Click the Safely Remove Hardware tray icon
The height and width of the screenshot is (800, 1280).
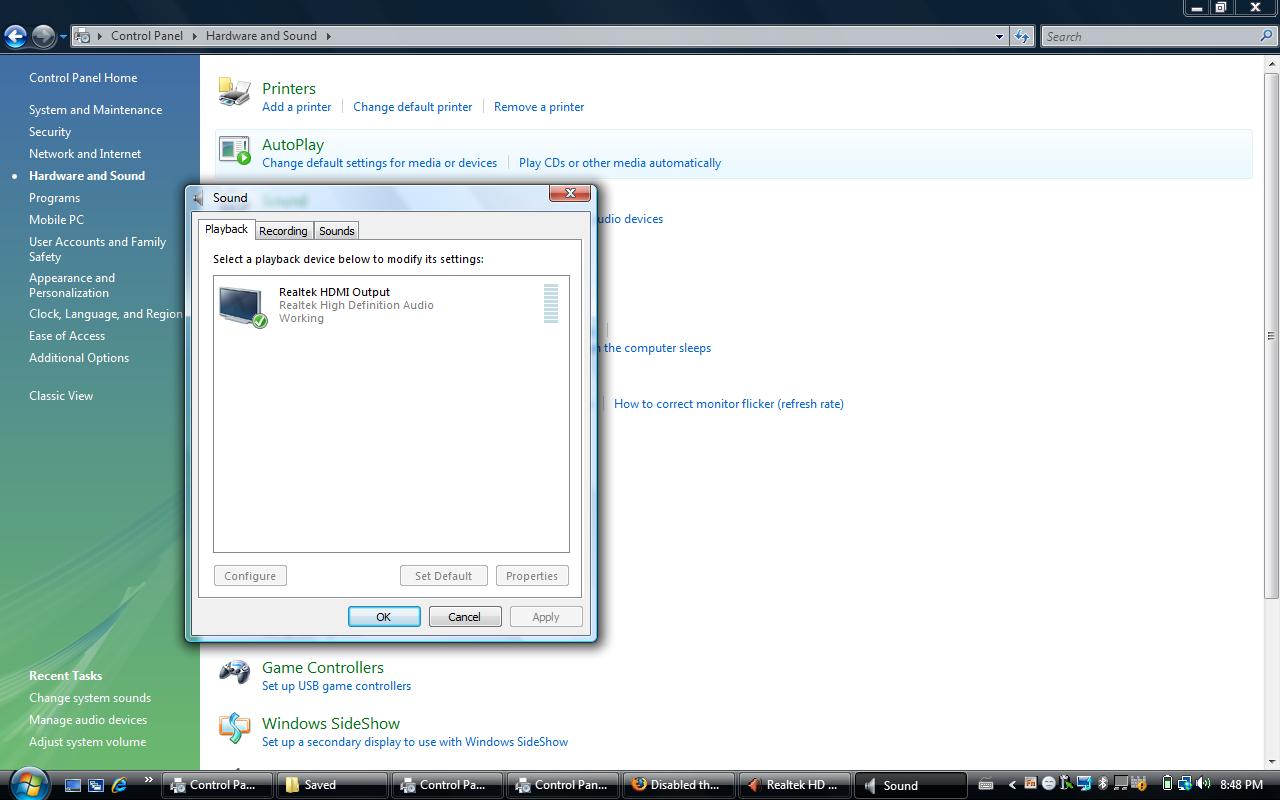[x=1066, y=783]
